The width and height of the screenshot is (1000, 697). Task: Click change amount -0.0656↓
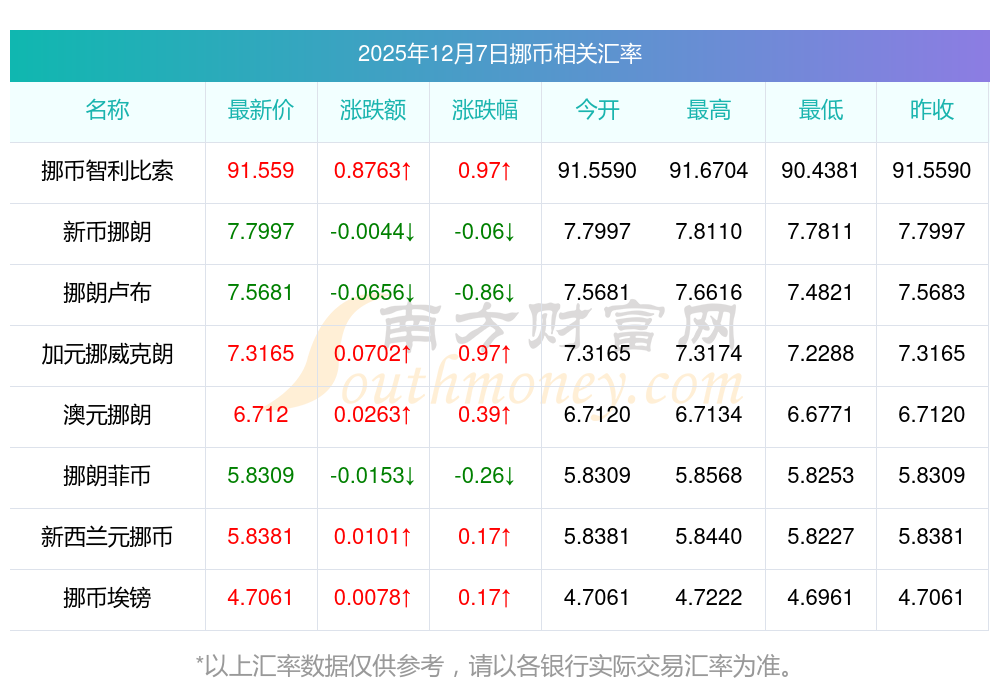[x=373, y=293]
